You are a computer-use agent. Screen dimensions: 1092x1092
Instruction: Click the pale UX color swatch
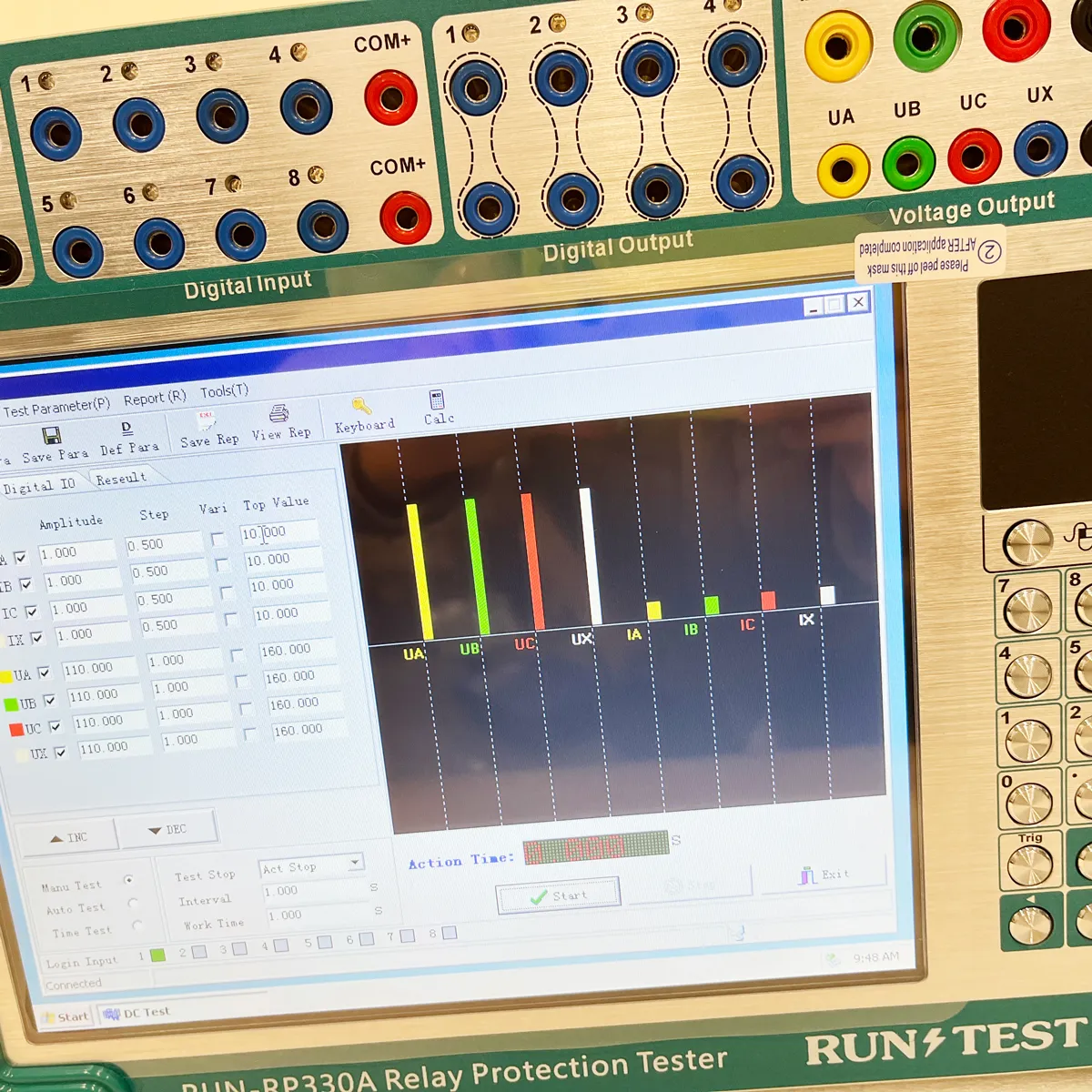click(23, 755)
